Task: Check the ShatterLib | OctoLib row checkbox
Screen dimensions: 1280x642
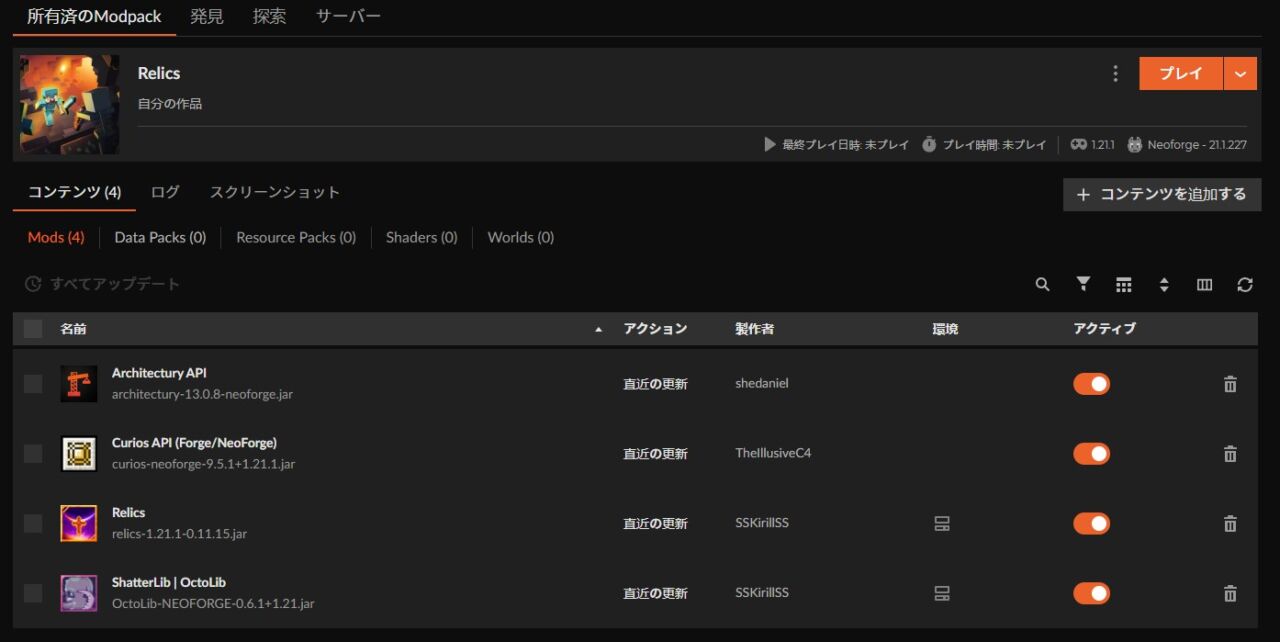Action: (x=32, y=592)
